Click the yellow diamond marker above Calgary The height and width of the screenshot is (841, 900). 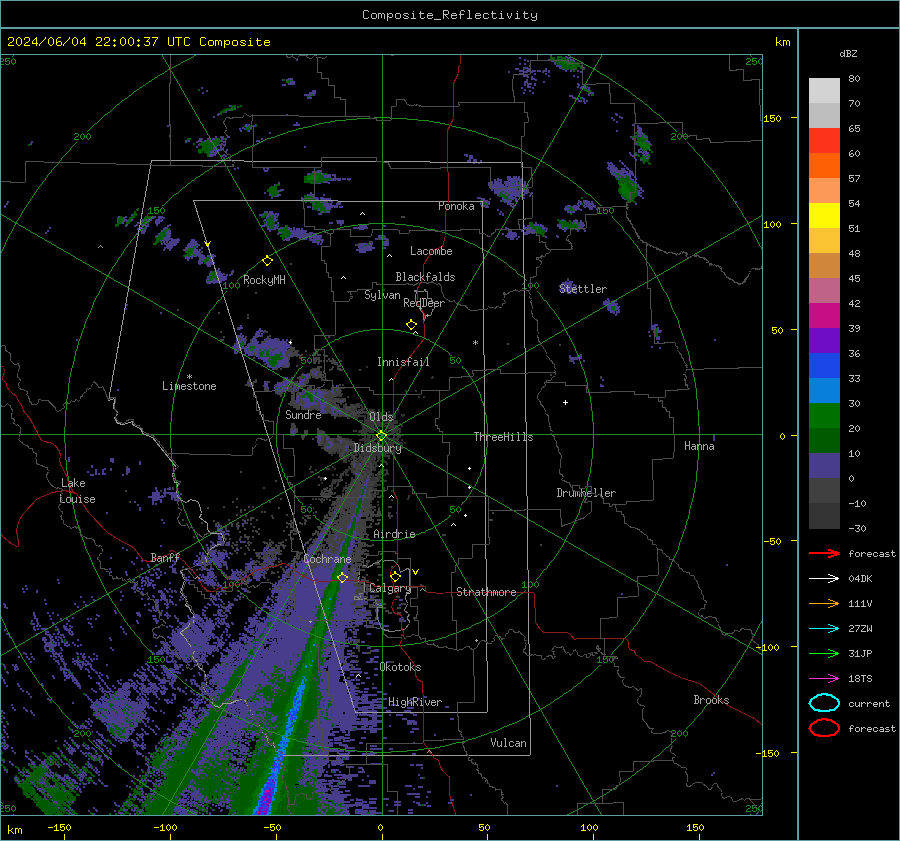coord(395,576)
